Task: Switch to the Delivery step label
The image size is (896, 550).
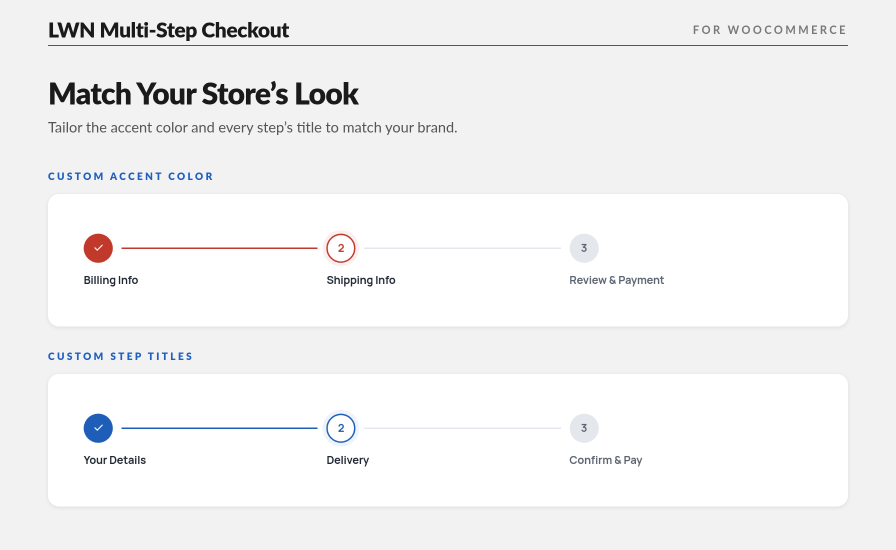Action: pyautogui.click(x=347, y=460)
